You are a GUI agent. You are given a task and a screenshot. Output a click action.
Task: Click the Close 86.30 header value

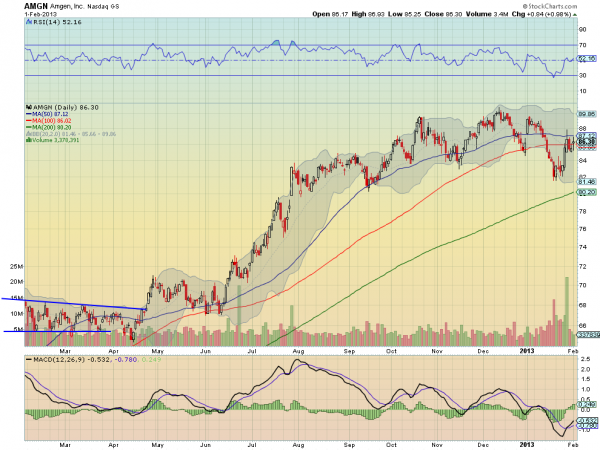pos(443,14)
